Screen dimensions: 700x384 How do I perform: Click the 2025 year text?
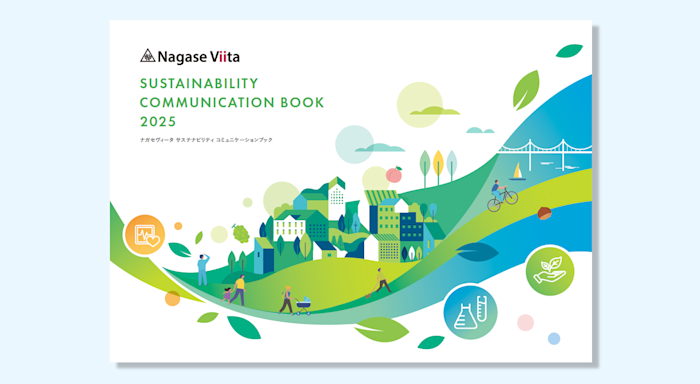tap(158, 121)
